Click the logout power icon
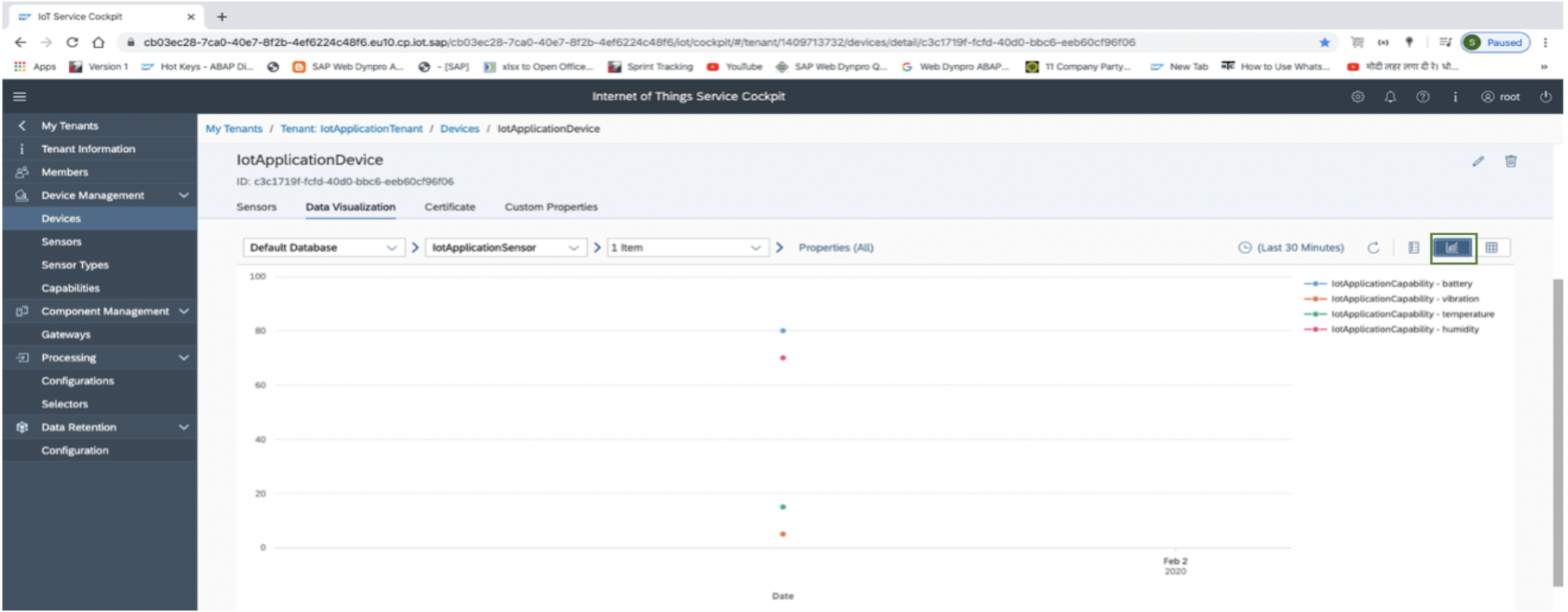Viewport: 1568px width, 612px height. coord(1545,96)
